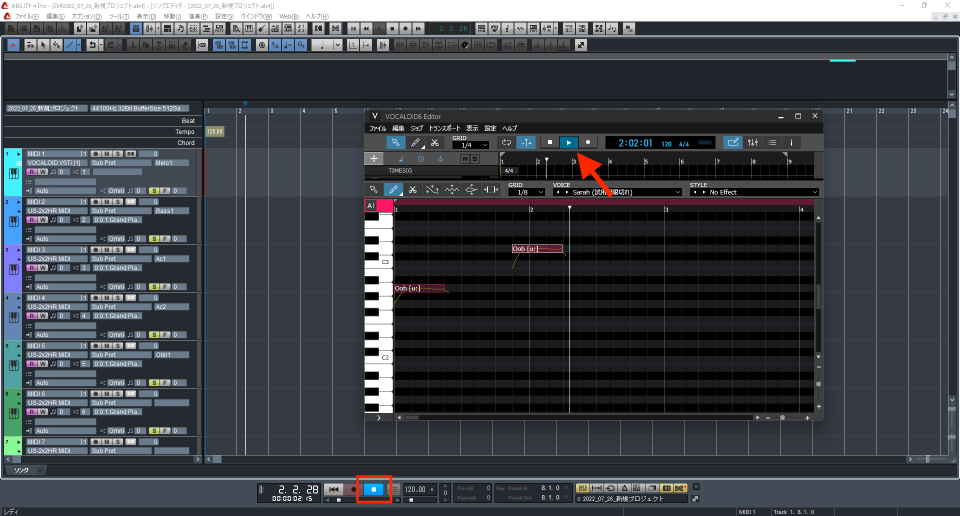The image size is (960, 516).
Task: Open VOCALOID ジョブ menu
Action: point(416,129)
